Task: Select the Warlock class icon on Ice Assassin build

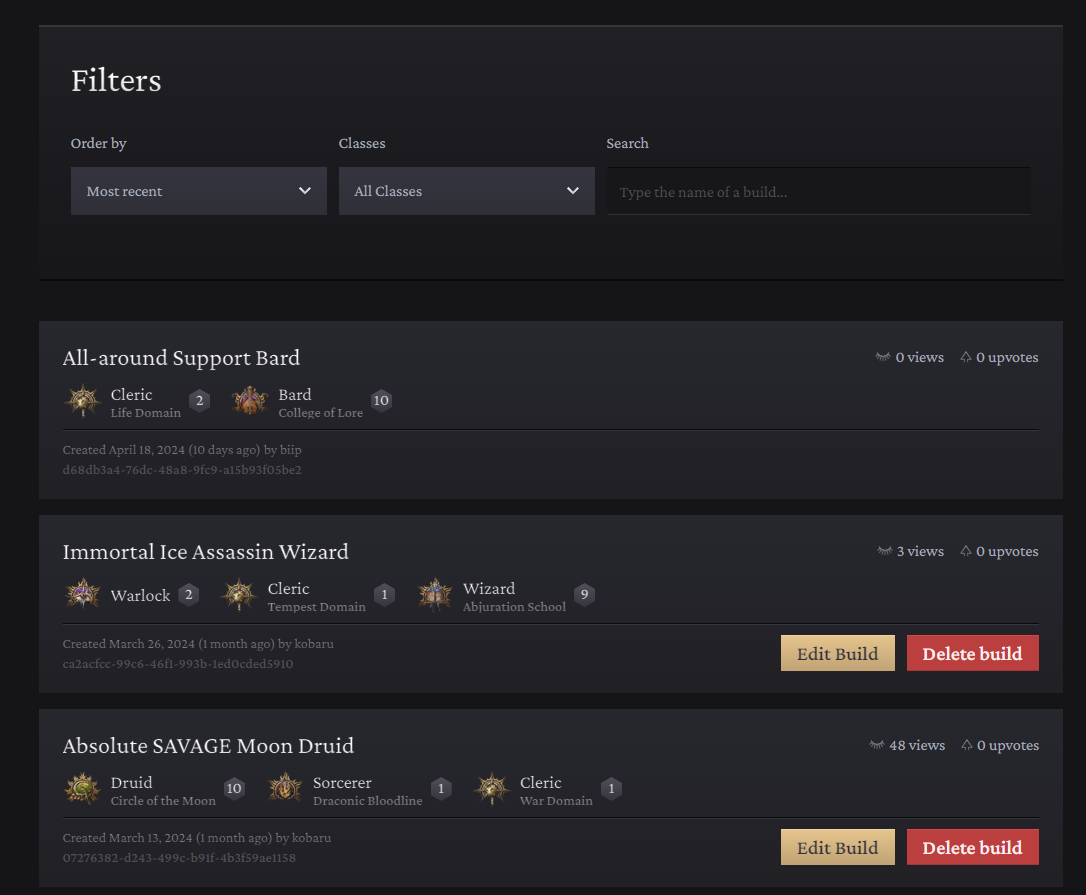Action: click(x=82, y=594)
